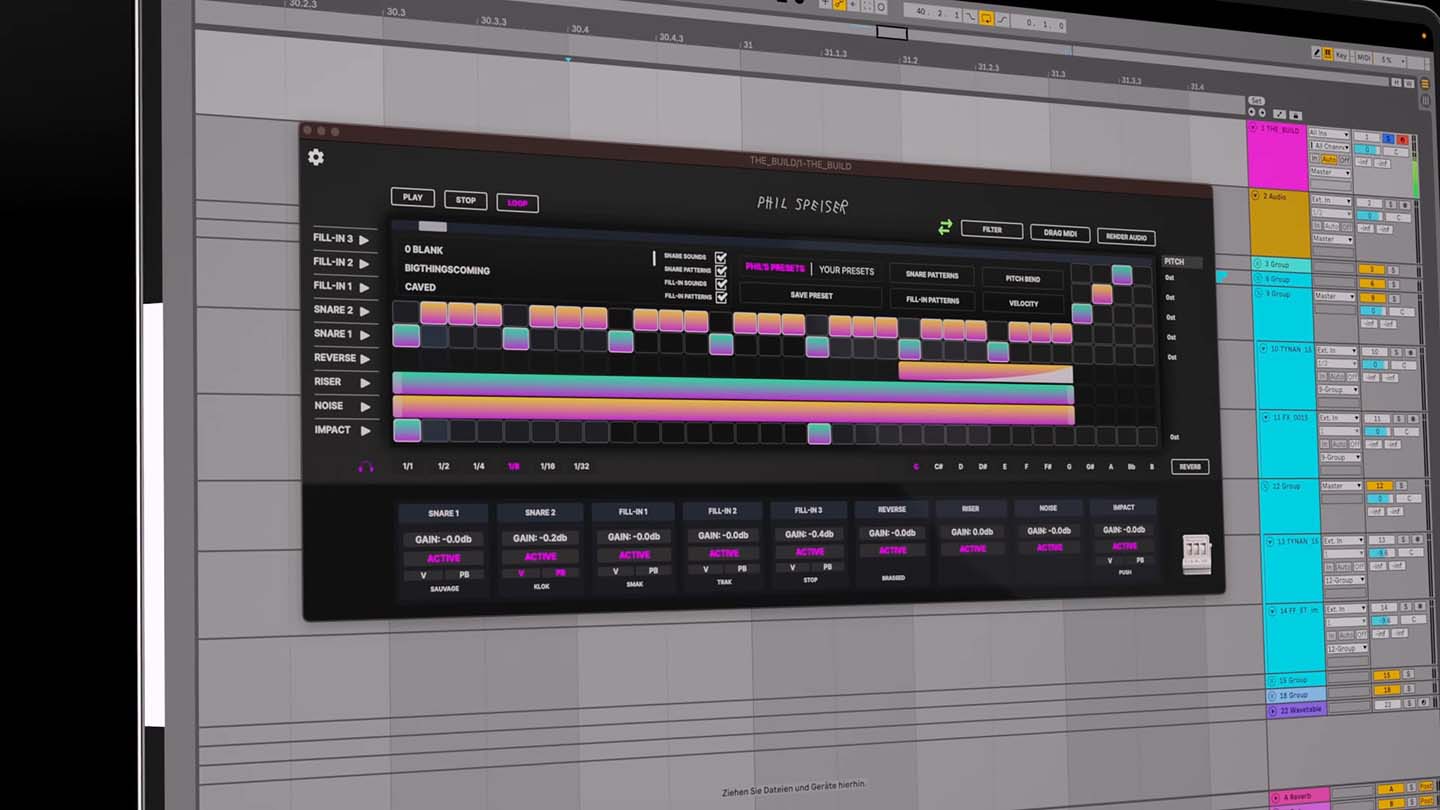The width and height of the screenshot is (1440, 810).
Task: Collapse track 1 THE_BUILD fold triangle
Action: click(1252, 129)
